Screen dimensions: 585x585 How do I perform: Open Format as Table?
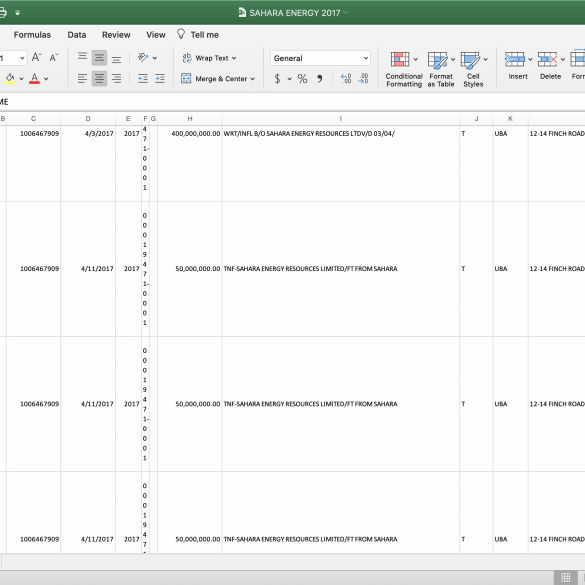click(441, 70)
